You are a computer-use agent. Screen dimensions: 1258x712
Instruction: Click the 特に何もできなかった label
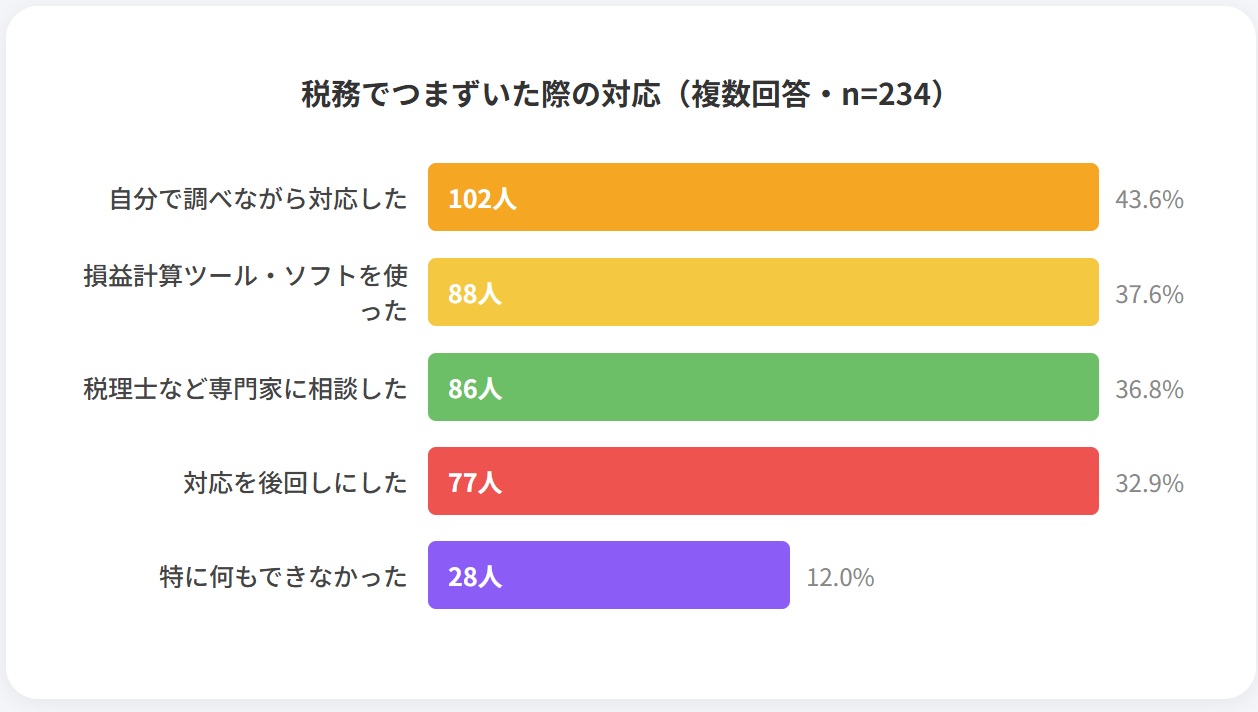point(284,576)
